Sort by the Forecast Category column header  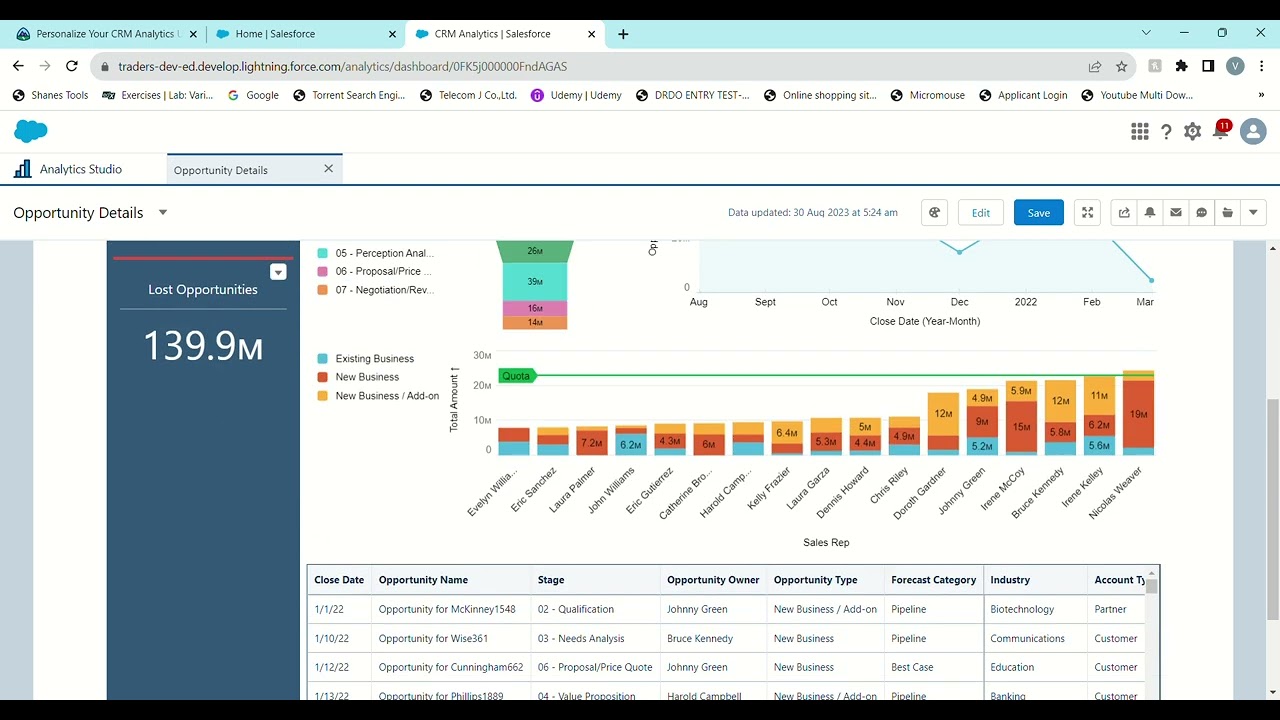(x=933, y=580)
